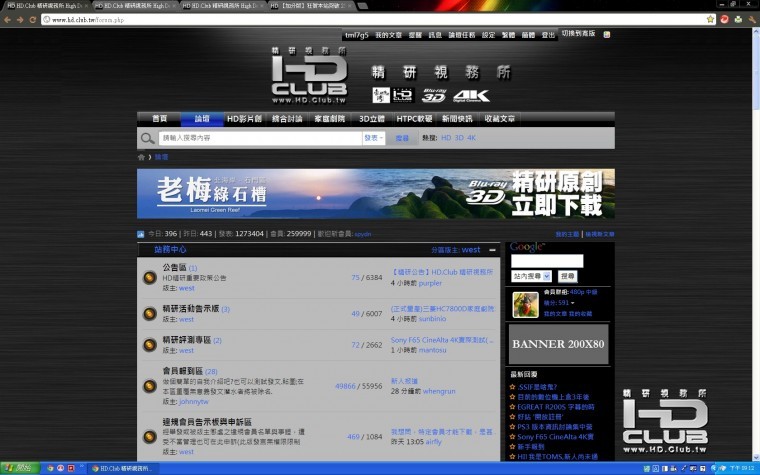The image size is (760, 475).
Task: Click the hot search keyword 4K
Action: point(471,138)
